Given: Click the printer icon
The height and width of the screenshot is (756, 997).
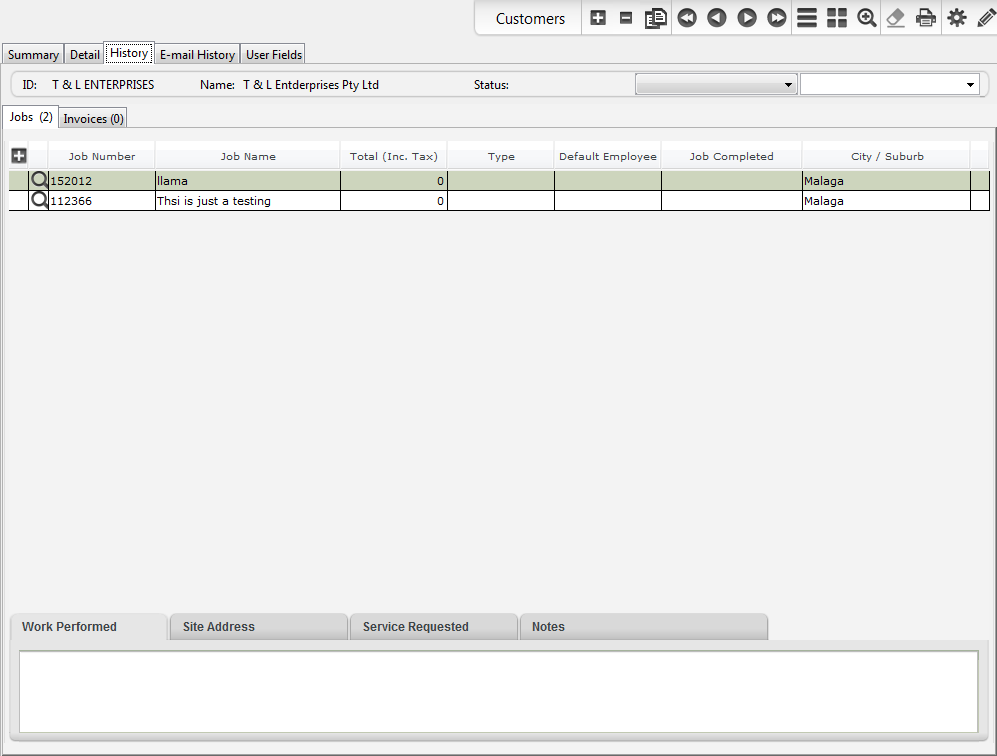Looking at the screenshot, I should tap(927, 18).
